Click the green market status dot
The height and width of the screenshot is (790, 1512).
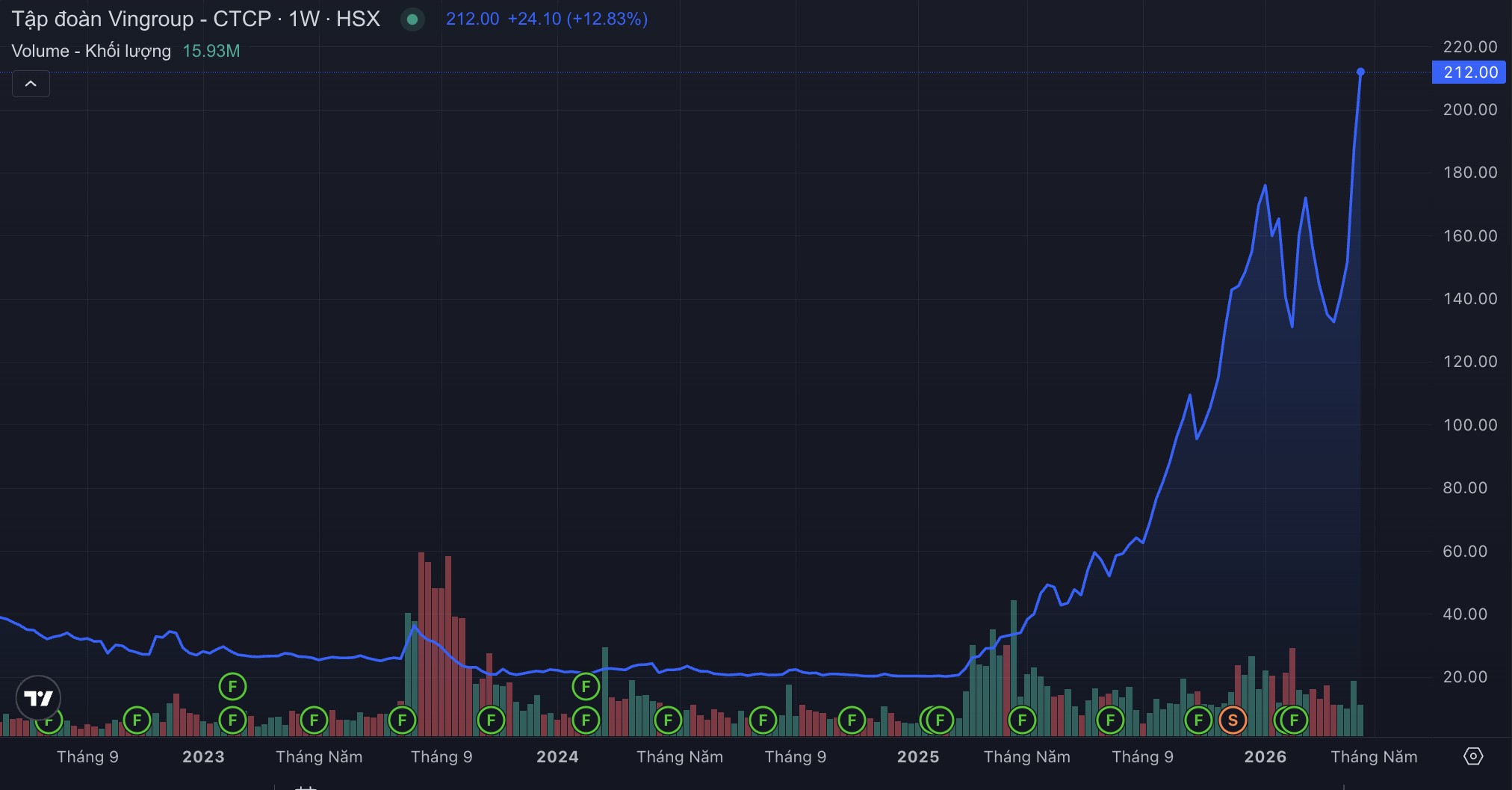pos(412,19)
